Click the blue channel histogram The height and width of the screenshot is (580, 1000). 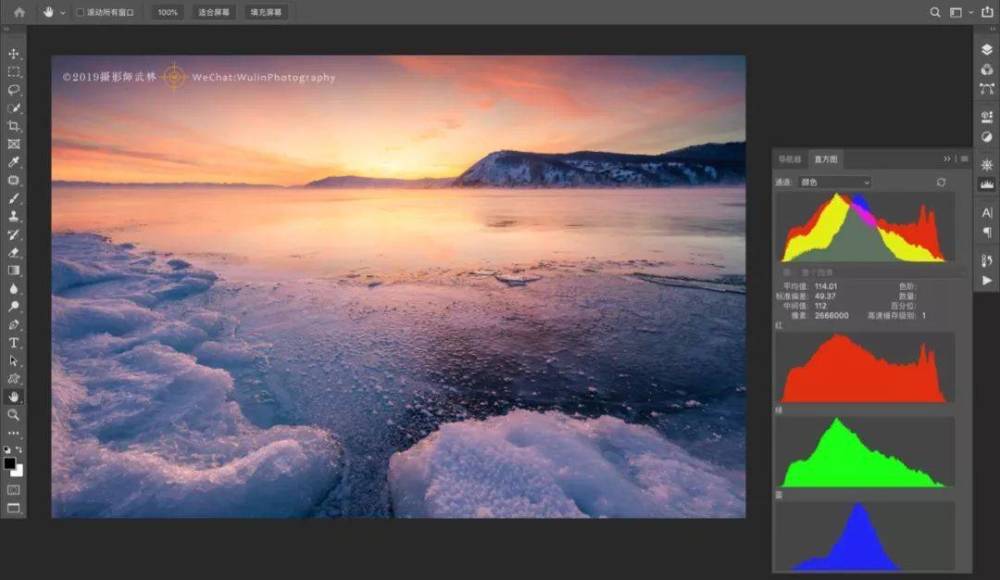pyautogui.click(x=864, y=536)
